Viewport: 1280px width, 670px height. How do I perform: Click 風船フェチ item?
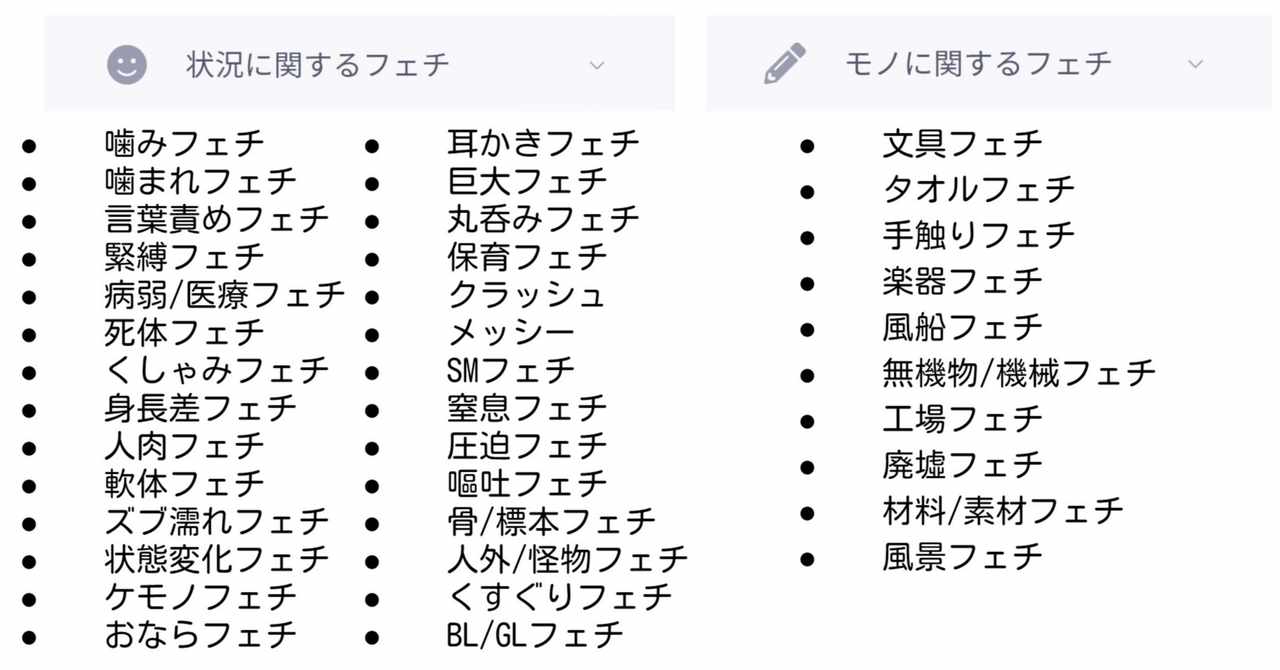pos(962,327)
